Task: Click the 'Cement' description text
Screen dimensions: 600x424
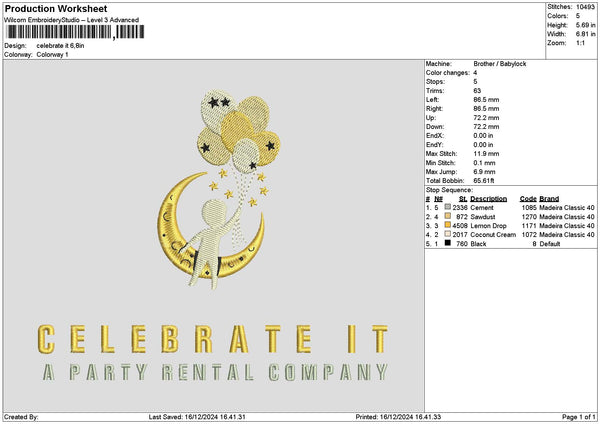Action: tap(482, 207)
